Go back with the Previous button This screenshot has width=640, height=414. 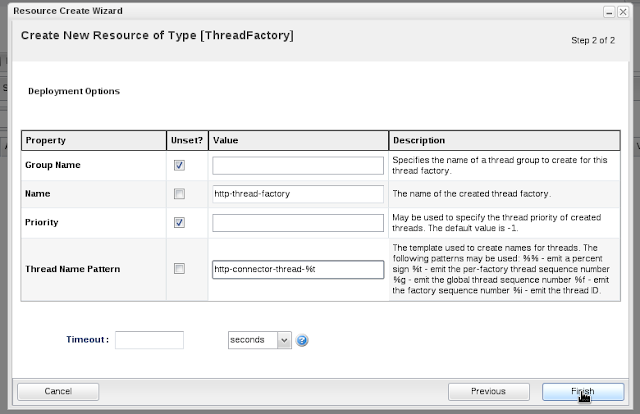click(x=489, y=392)
